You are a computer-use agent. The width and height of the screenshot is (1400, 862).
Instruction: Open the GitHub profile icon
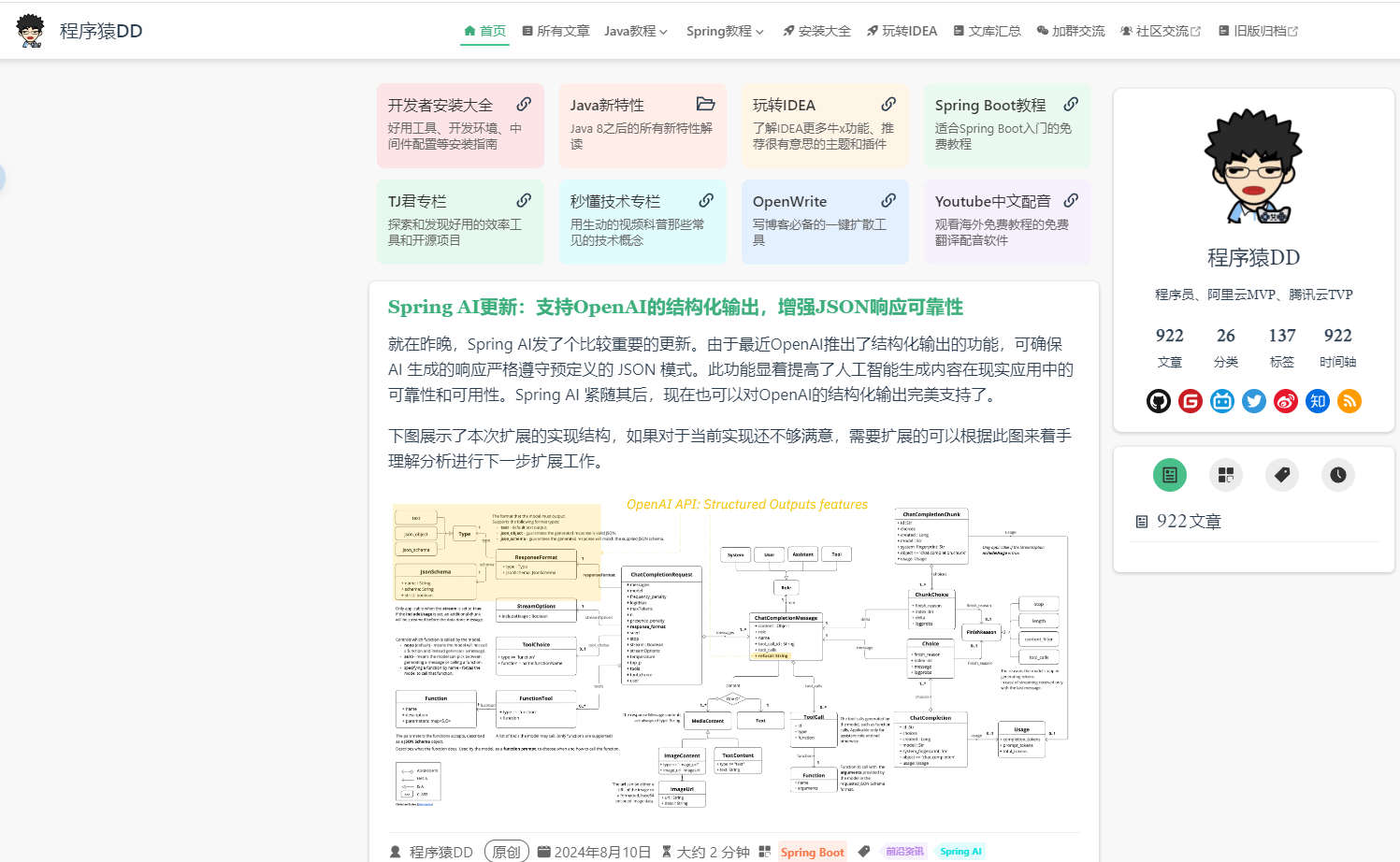[1159, 401]
